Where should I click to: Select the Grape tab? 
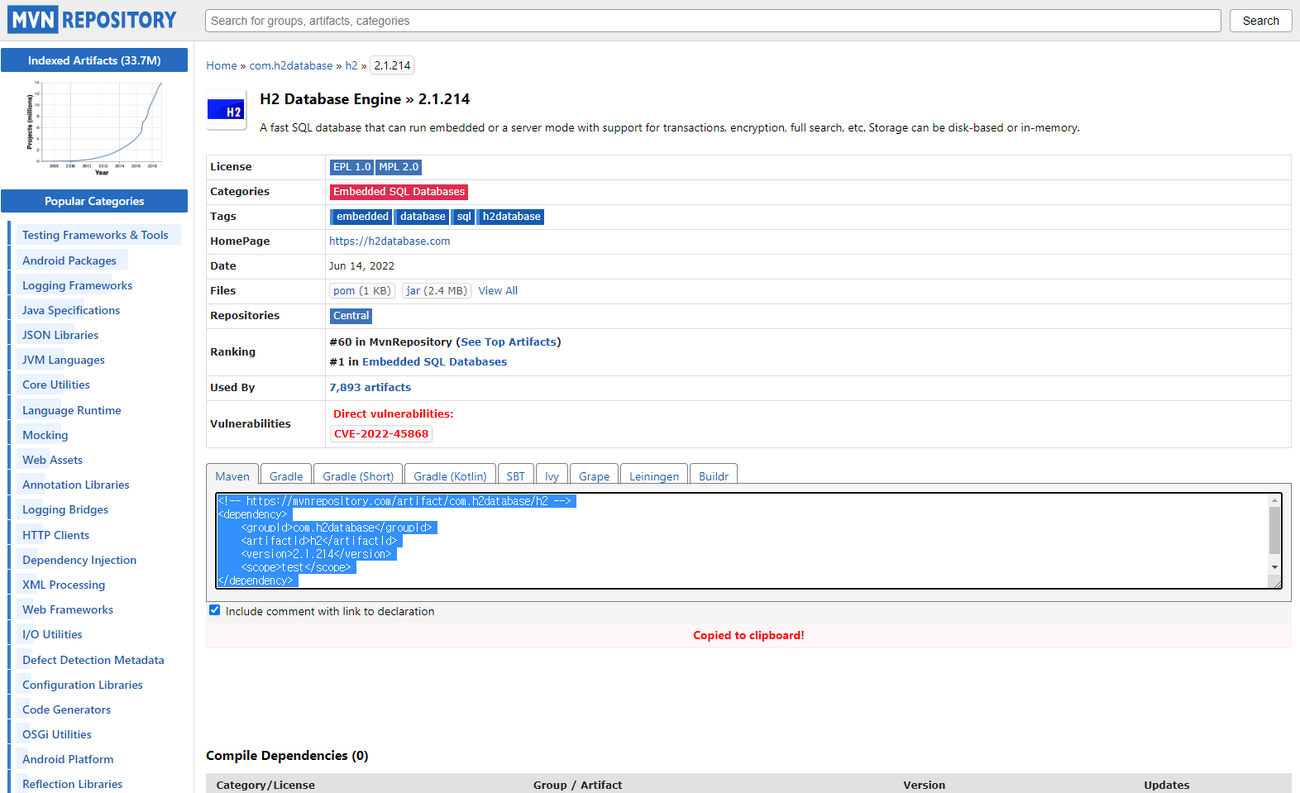pyautogui.click(x=594, y=476)
